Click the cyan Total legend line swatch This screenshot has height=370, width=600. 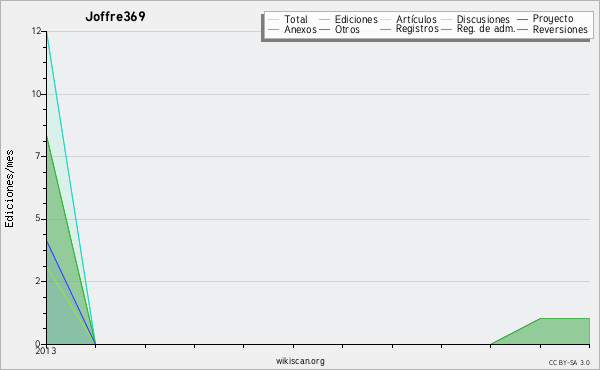coord(274,20)
